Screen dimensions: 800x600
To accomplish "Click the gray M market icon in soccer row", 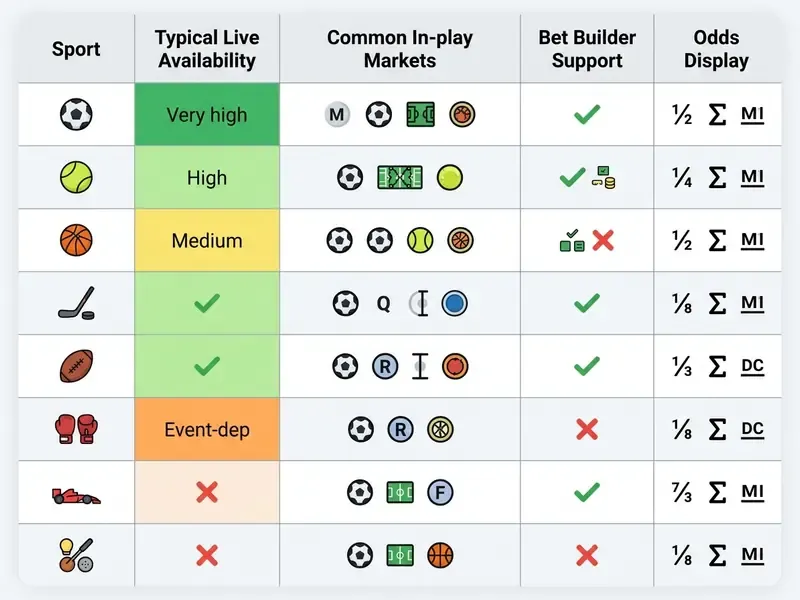I will pyautogui.click(x=337, y=114).
